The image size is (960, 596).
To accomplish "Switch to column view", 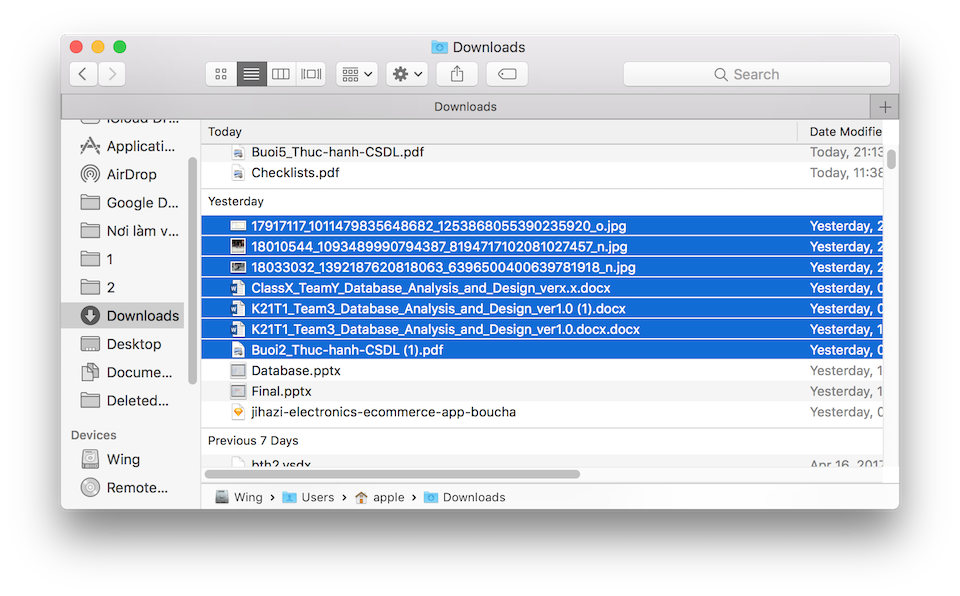I will click(281, 73).
